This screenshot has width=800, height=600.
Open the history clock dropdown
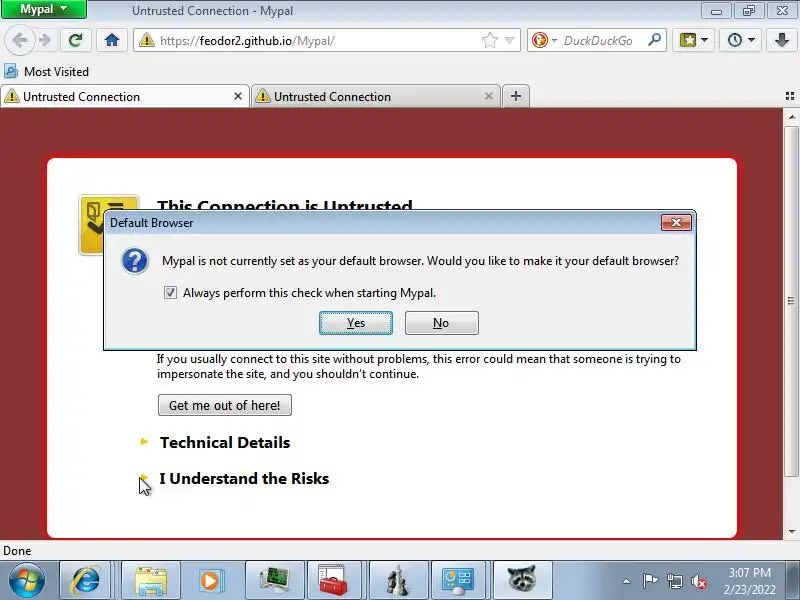pos(741,40)
